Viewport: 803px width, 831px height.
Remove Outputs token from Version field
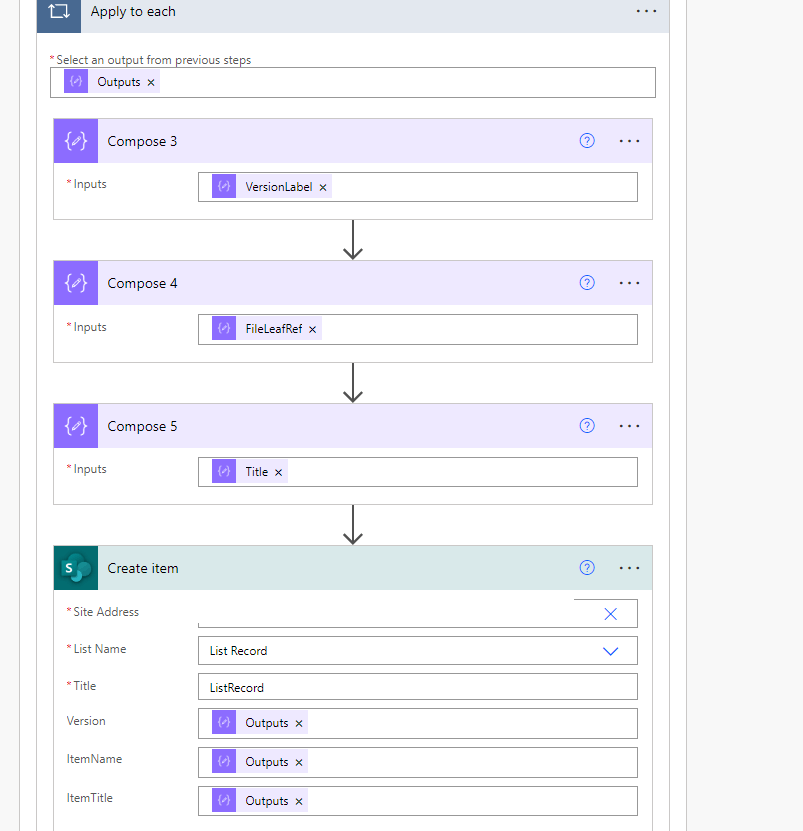click(299, 724)
